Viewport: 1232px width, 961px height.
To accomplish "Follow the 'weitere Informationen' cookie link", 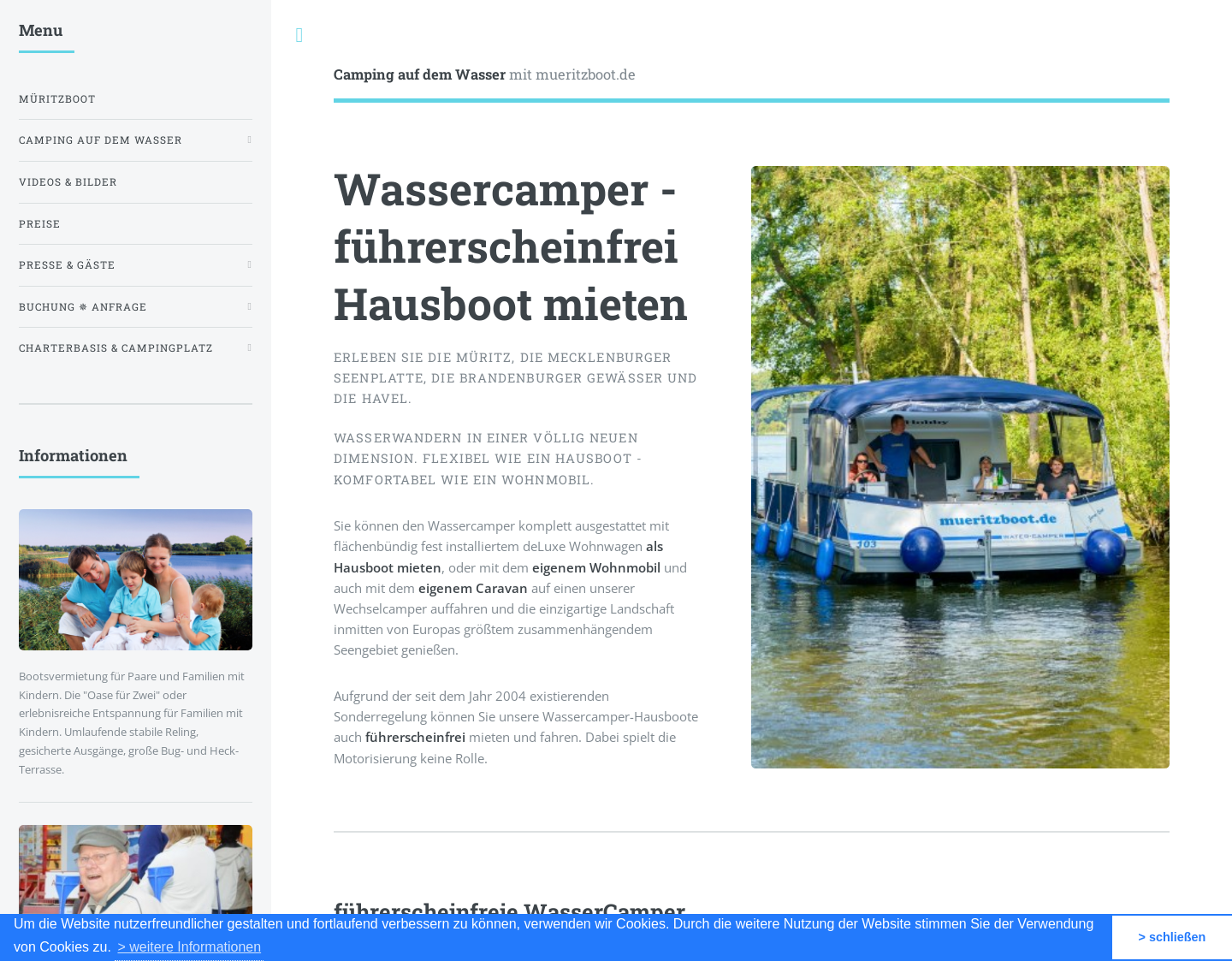I will point(189,947).
